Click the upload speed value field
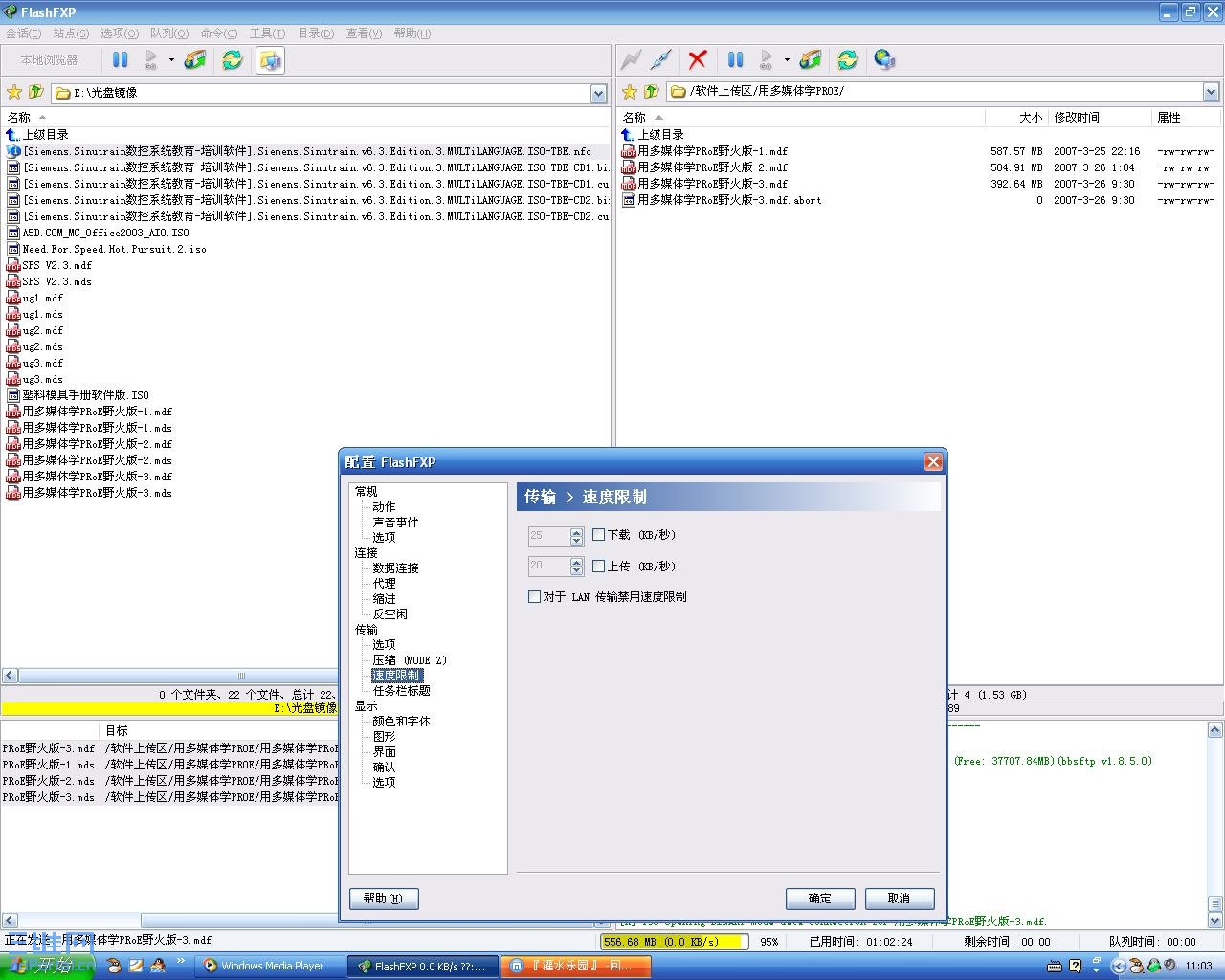The width and height of the screenshot is (1225, 980). click(549, 567)
